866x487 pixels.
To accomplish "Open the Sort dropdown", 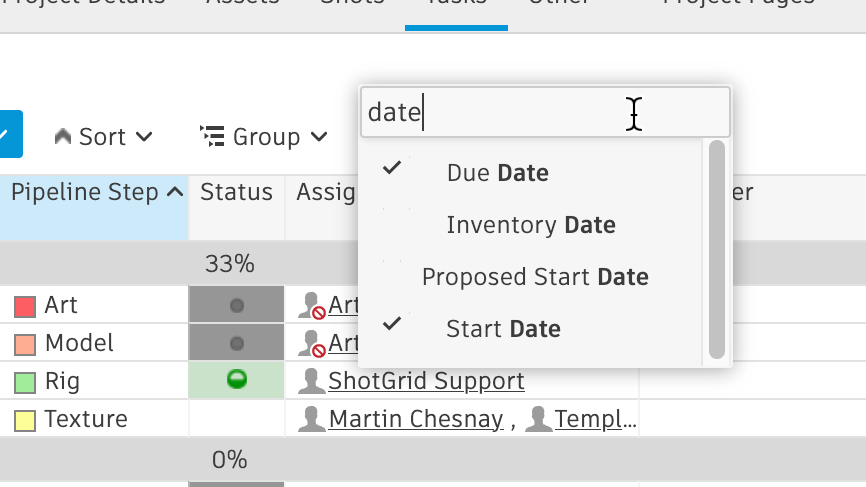I will pos(104,136).
